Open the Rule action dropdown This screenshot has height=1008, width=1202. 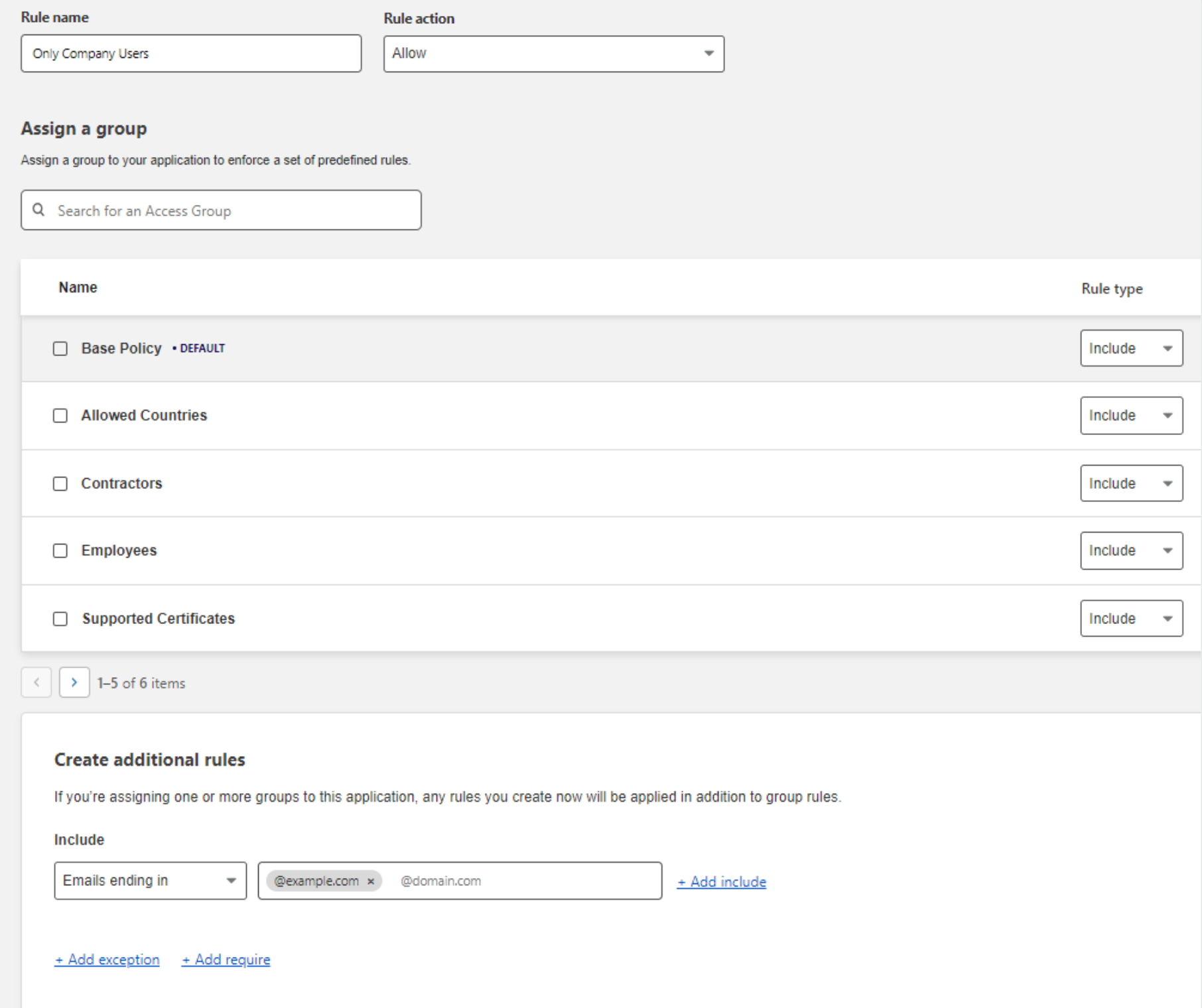point(553,54)
